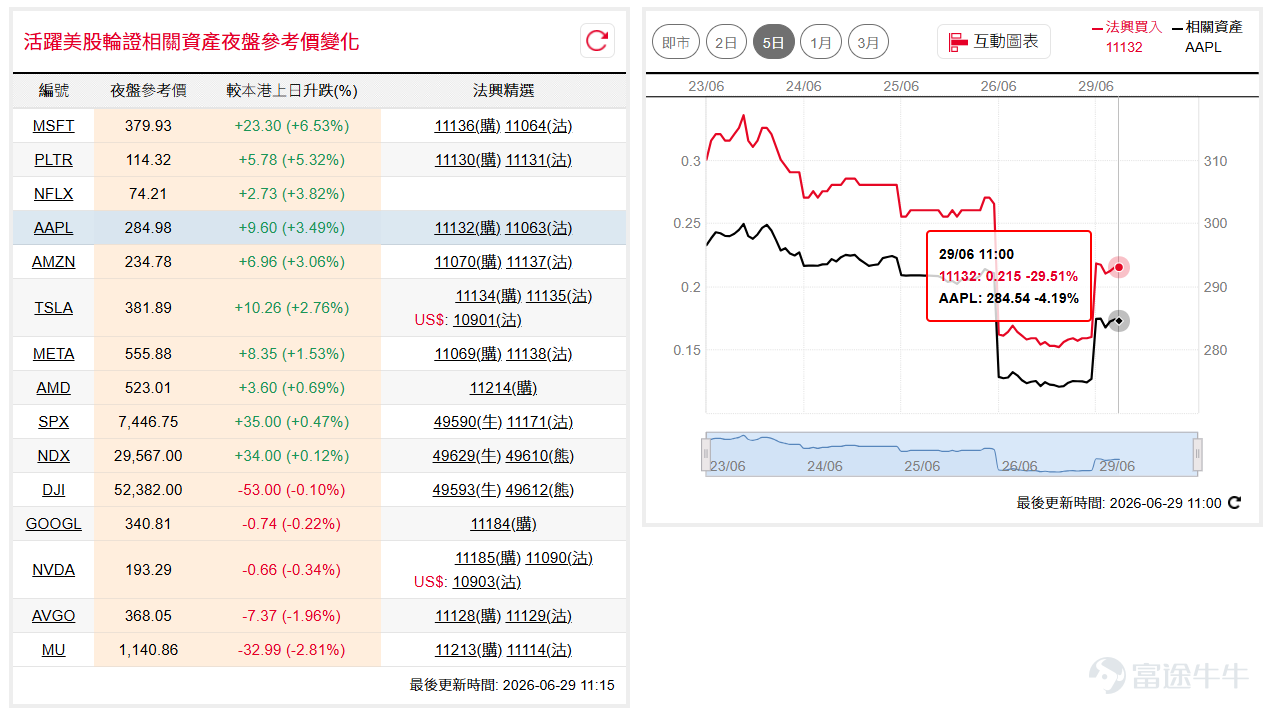The width and height of the screenshot is (1269, 712).
Task: Select the 即市 intraday range
Action: tap(676, 42)
